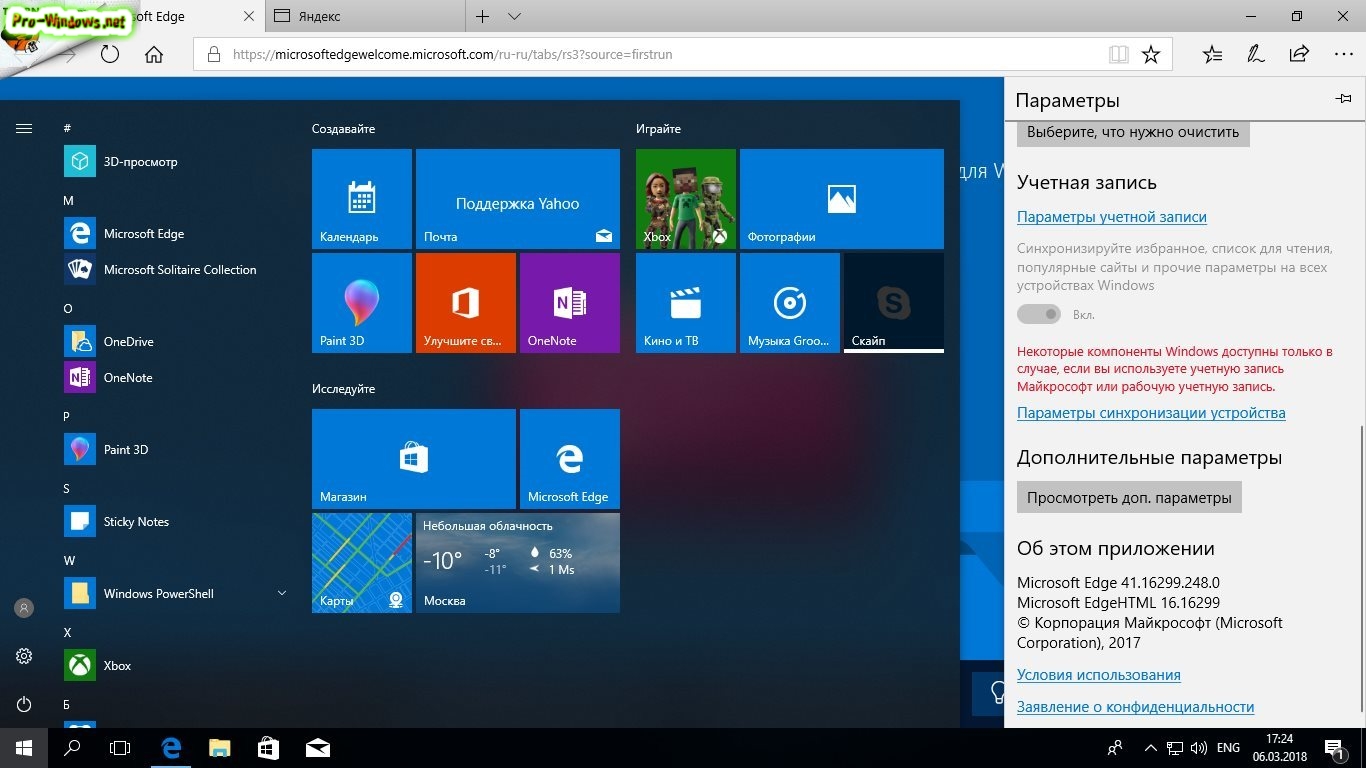This screenshot has height=768, width=1366.
Task: Open 3D-просмотр from the app list
Action: 176,161
